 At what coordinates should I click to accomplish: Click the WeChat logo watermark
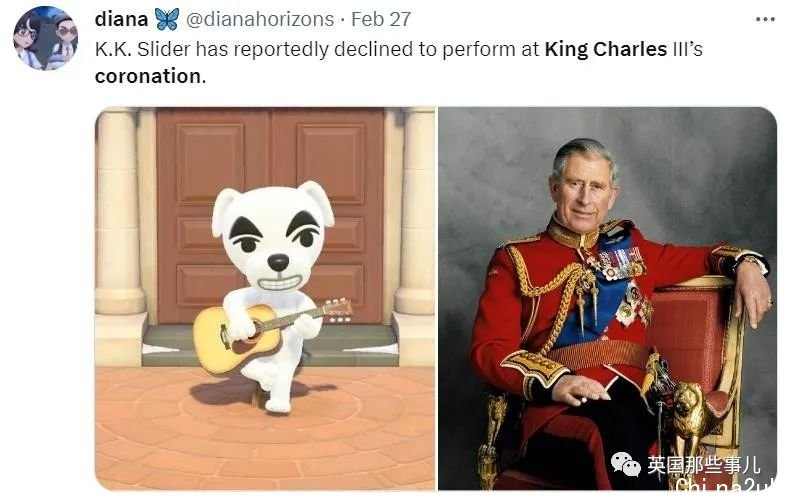click(x=626, y=464)
